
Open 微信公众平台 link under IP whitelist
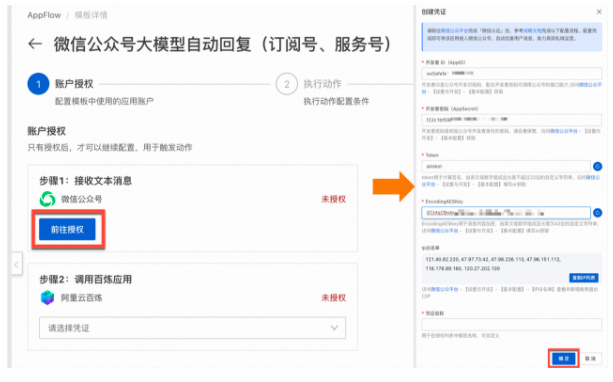(445, 289)
